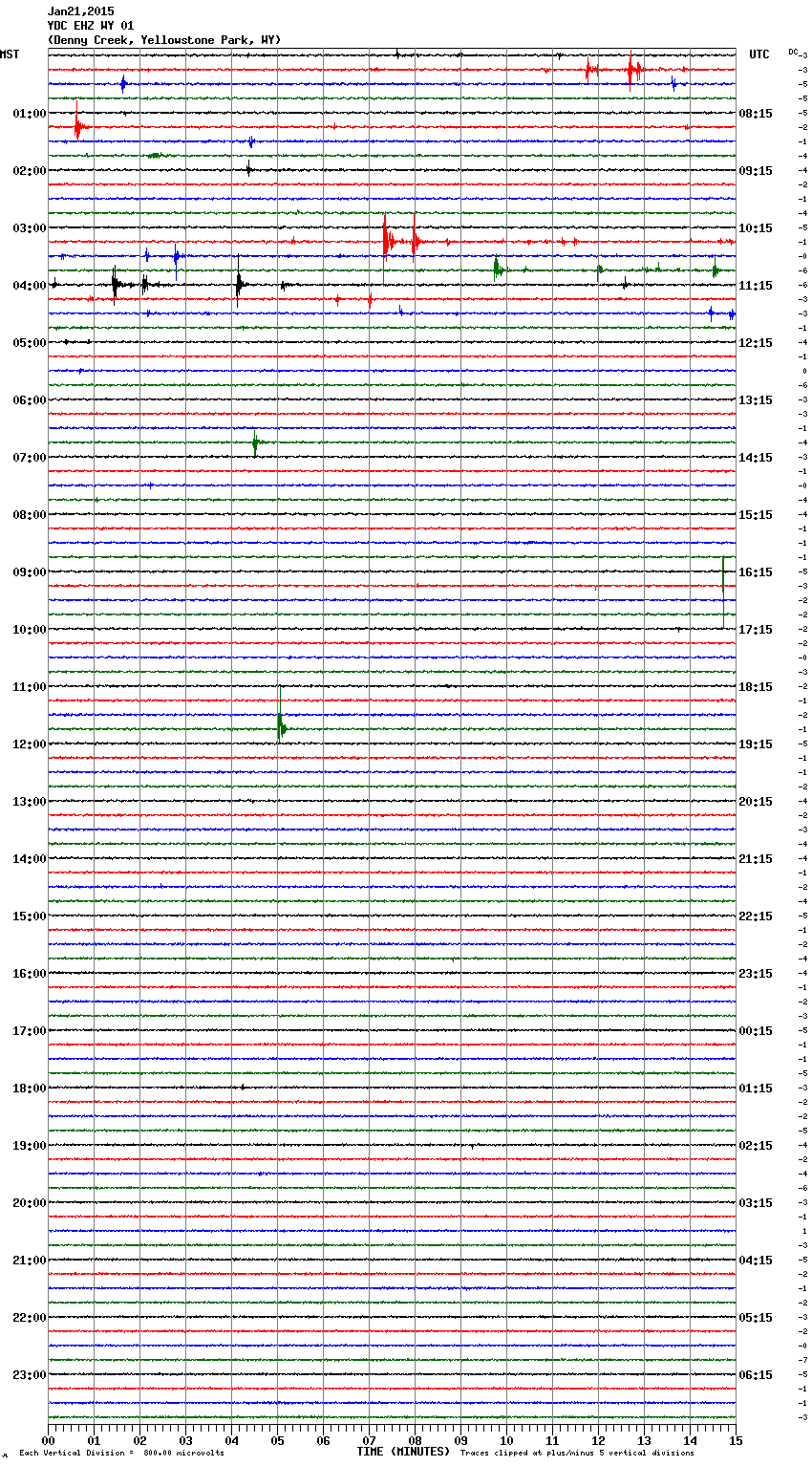This screenshot has height=1466, width=812.
Task: Select the 05:00 MST row label
Action: [29, 343]
